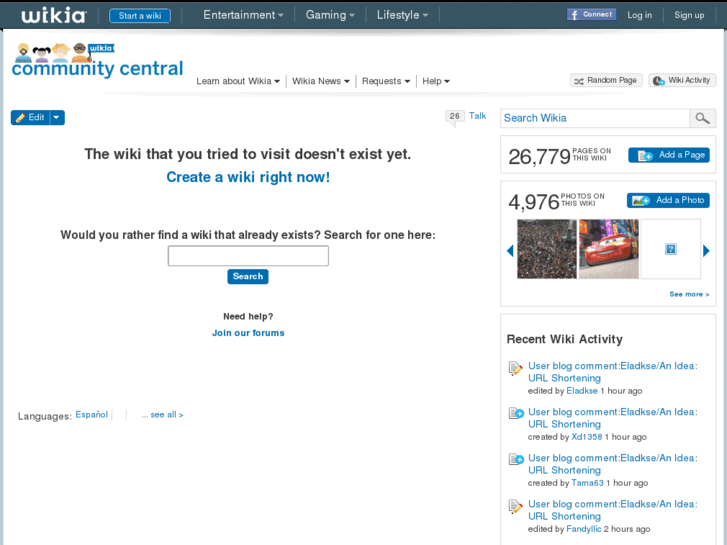Expand the Wikia News menu

click(320, 81)
